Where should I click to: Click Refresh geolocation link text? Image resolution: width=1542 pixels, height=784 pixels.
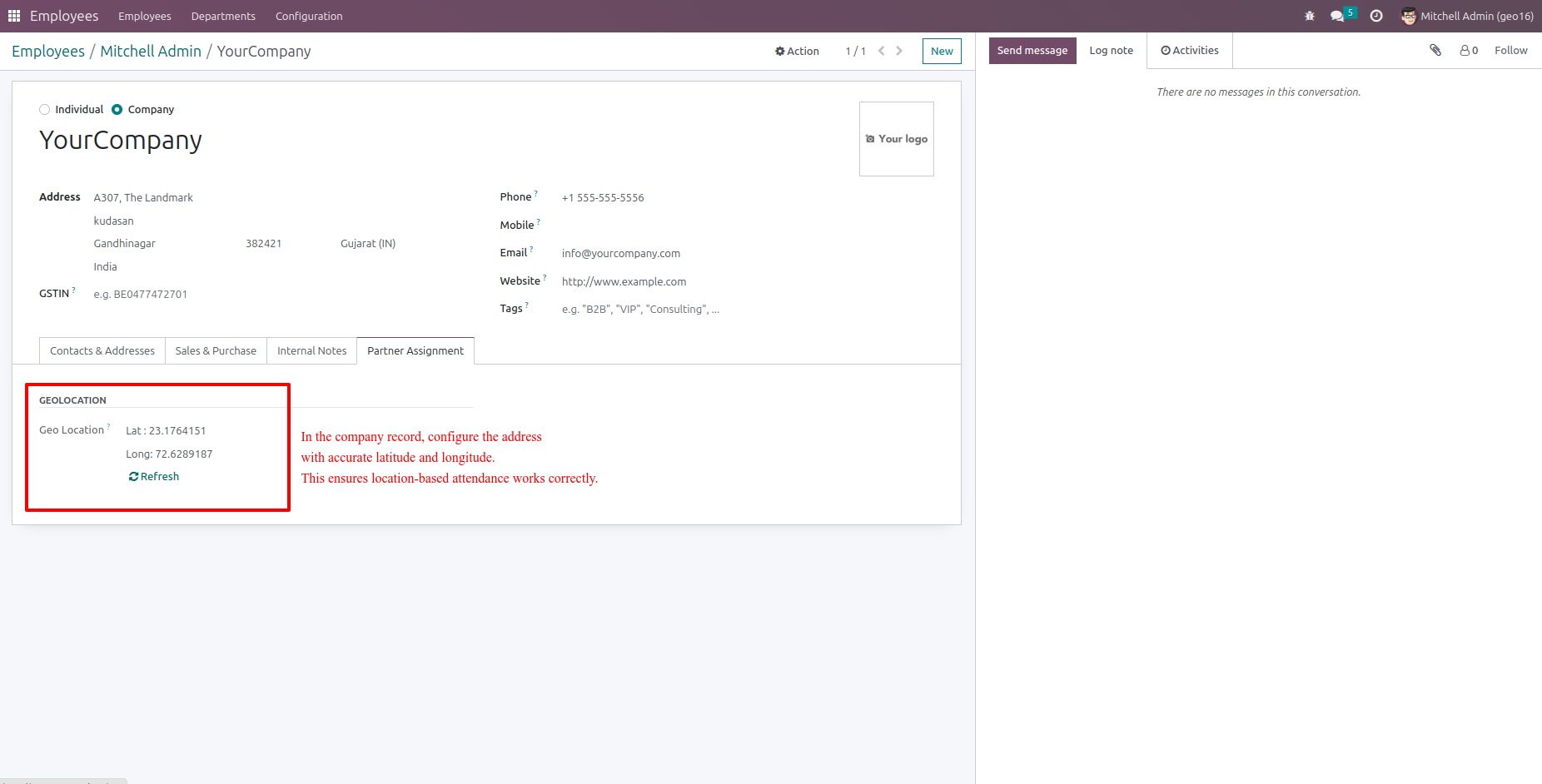tap(160, 477)
